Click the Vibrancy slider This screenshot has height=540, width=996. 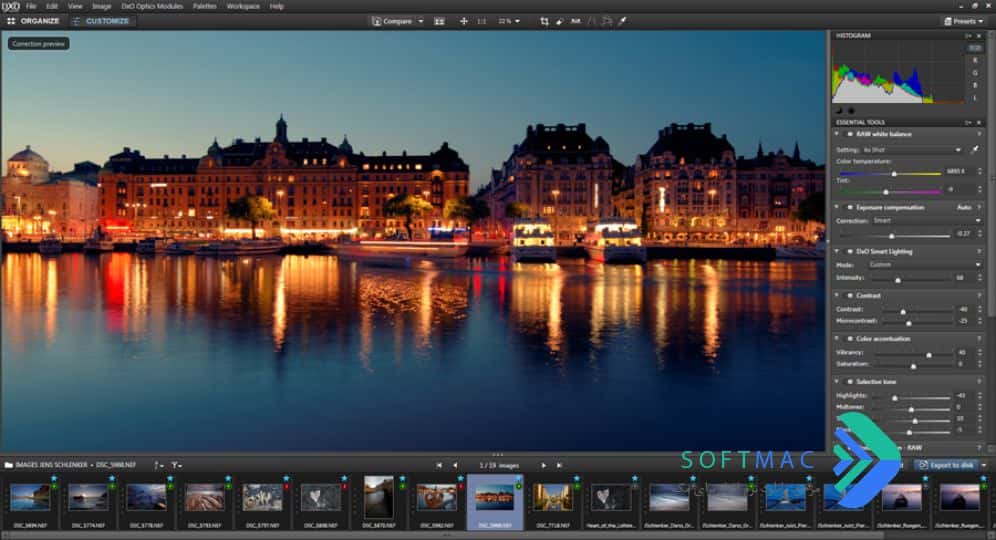point(912,353)
